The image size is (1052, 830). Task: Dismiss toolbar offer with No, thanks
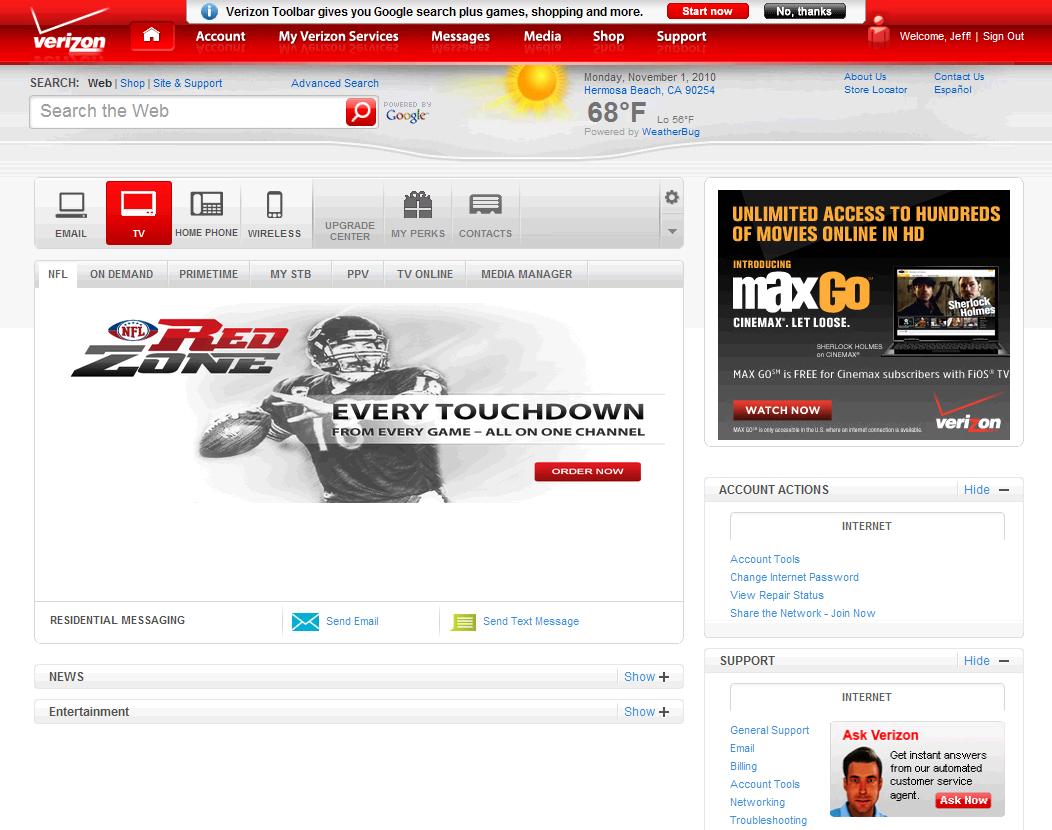click(x=804, y=11)
